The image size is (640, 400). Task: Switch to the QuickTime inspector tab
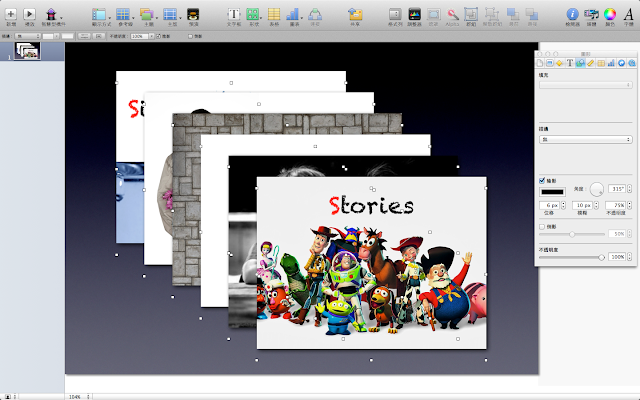point(631,63)
